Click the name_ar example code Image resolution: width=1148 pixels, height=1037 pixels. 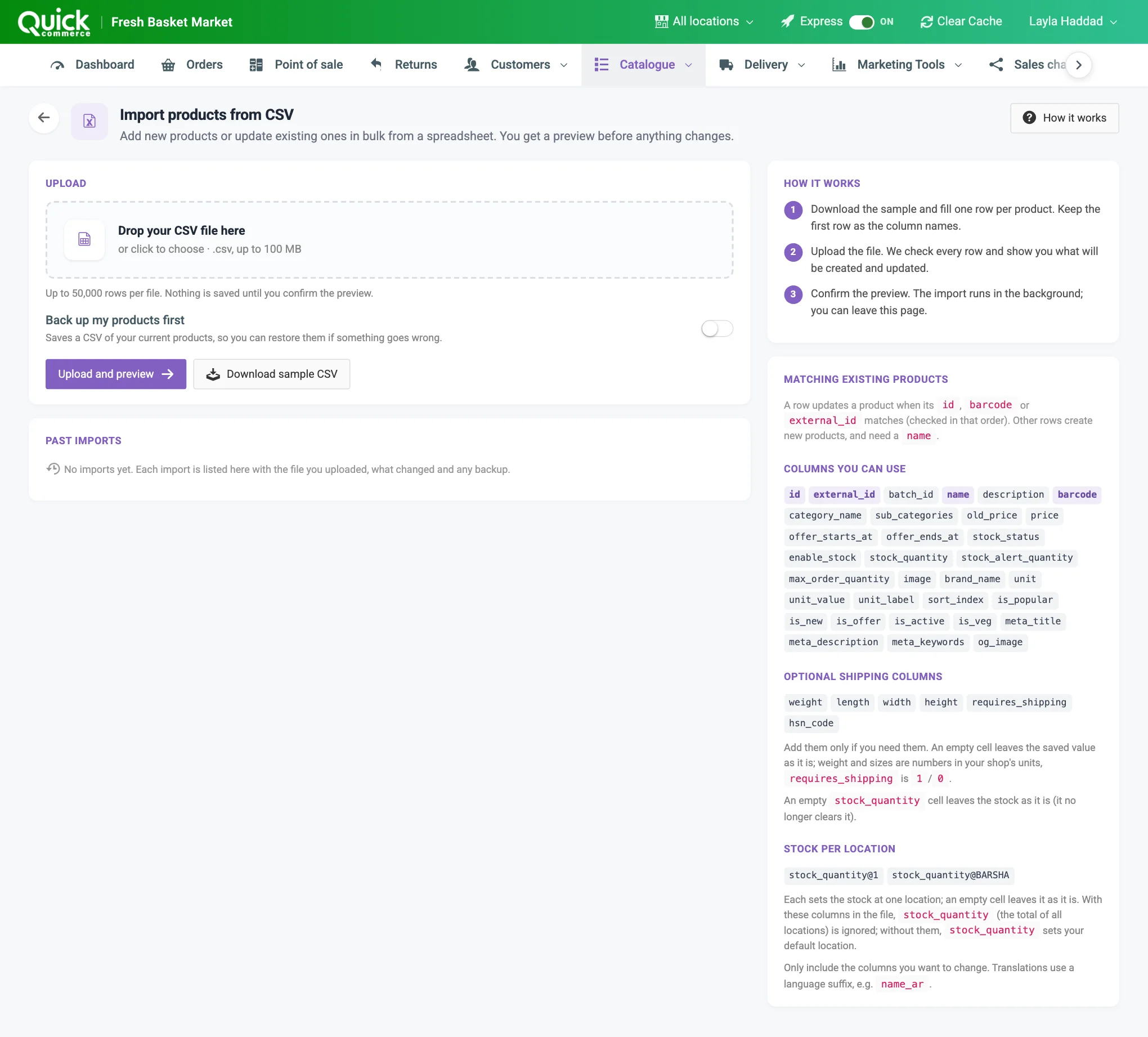point(902,984)
